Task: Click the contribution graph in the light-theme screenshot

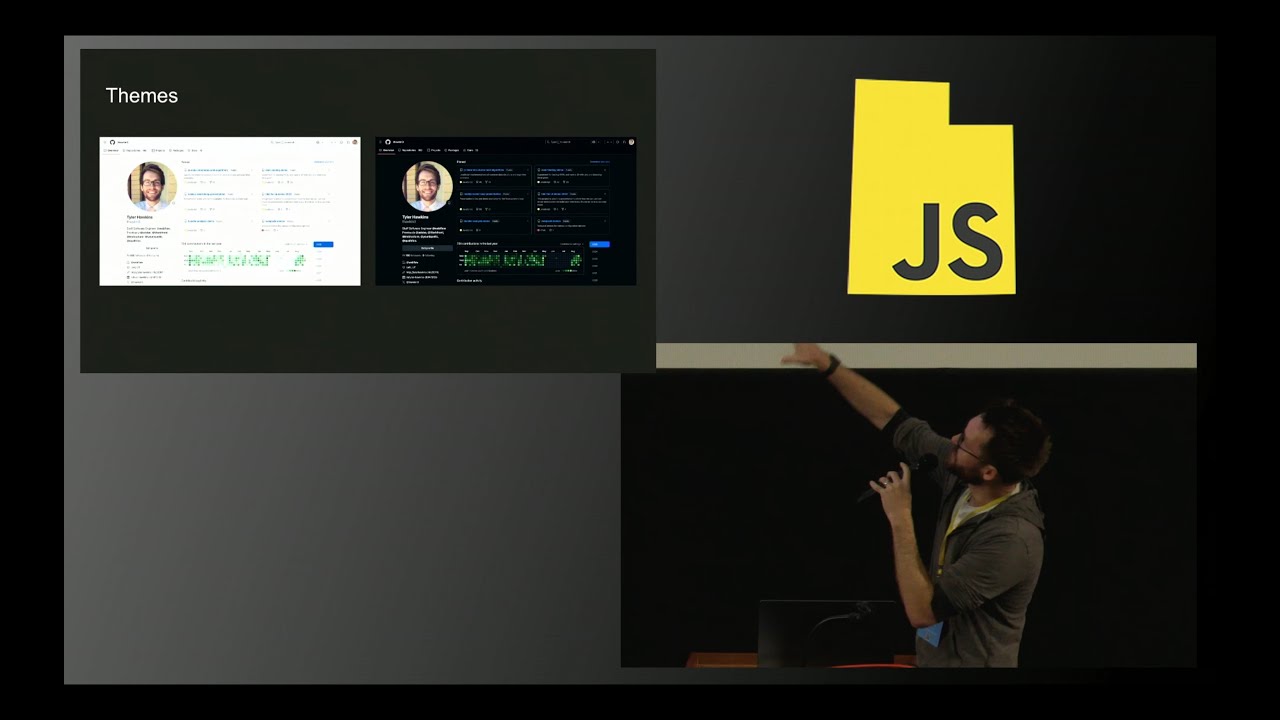Action: pos(245,260)
